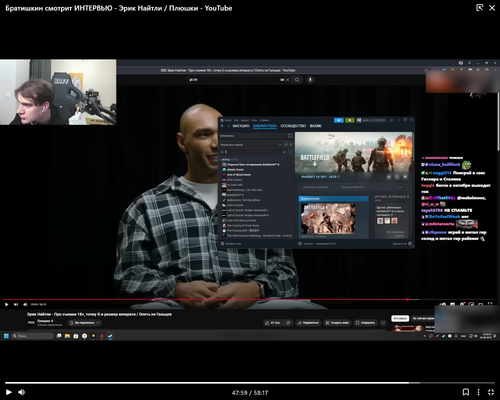Go back in the Steam window

pyautogui.click(x=222, y=126)
